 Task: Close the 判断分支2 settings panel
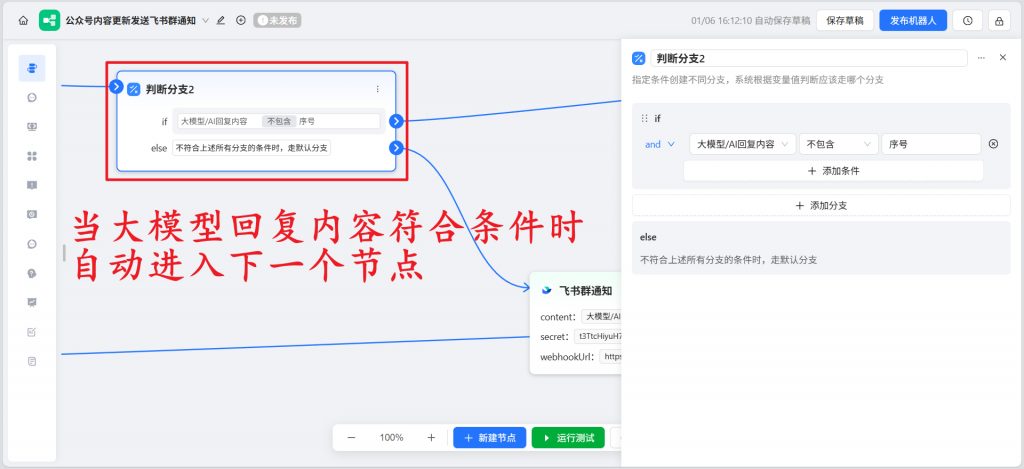click(x=1003, y=57)
